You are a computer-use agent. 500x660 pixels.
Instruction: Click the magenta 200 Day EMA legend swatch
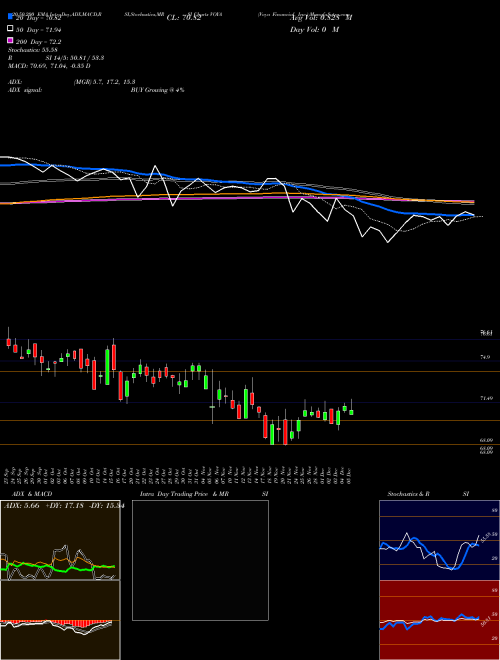coord(10,40)
